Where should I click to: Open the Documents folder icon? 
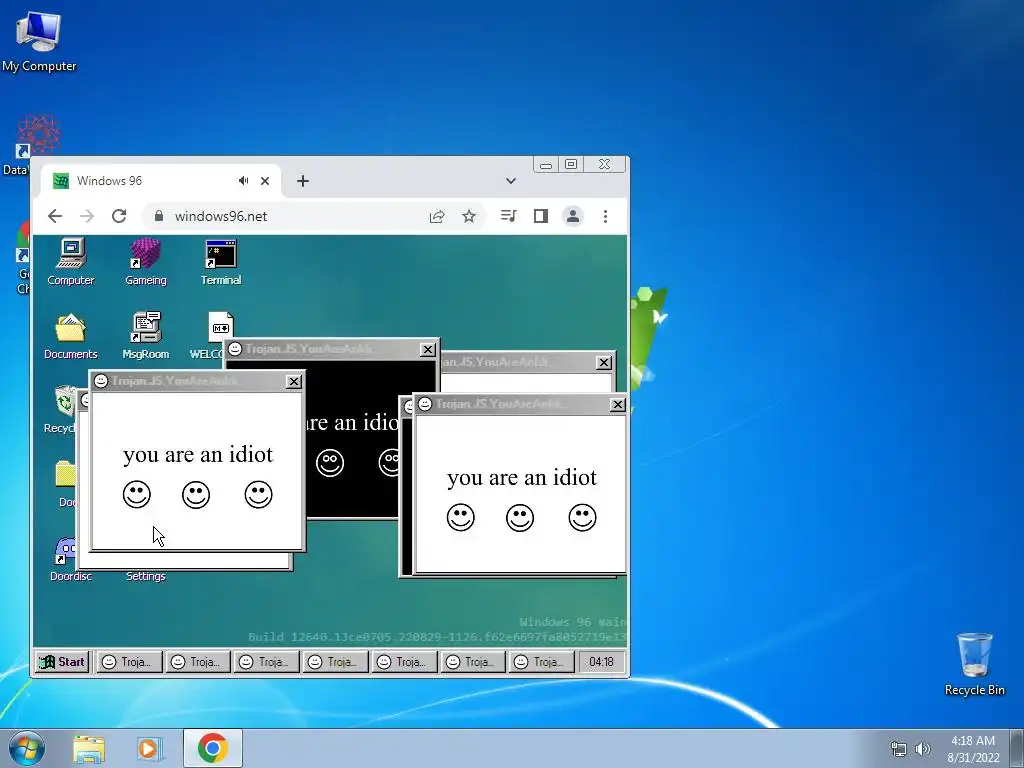71,336
